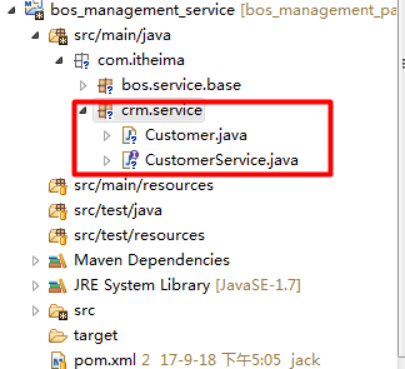Click the com.itheima package icon
The image size is (405, 369).
82,61
